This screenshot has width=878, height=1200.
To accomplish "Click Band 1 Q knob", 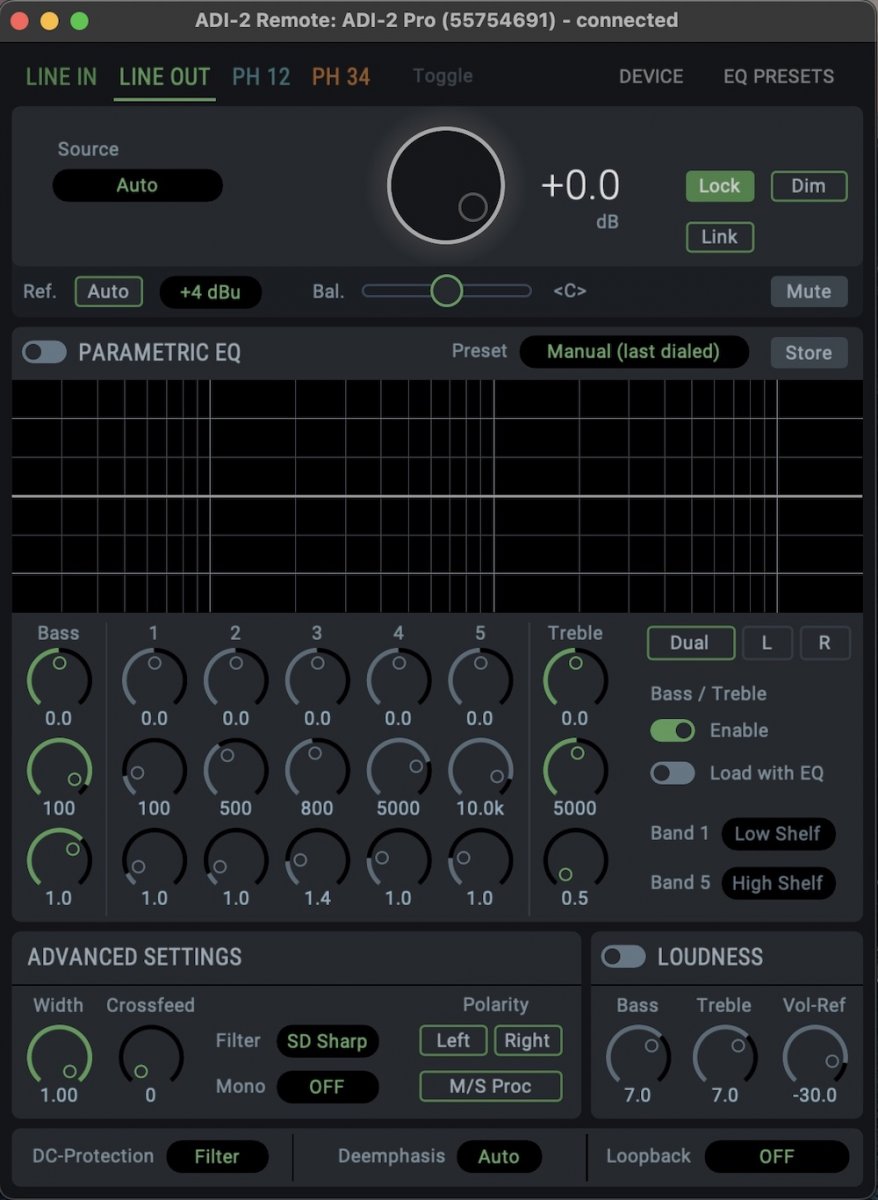I will [x=154, y=860].
